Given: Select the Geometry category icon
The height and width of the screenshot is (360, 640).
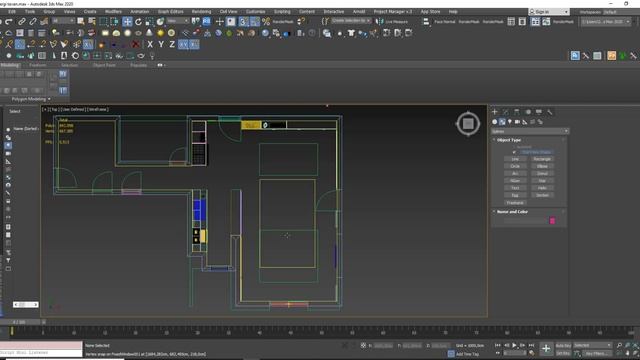Looking at the screenshot, I should [x=495, y=122].
